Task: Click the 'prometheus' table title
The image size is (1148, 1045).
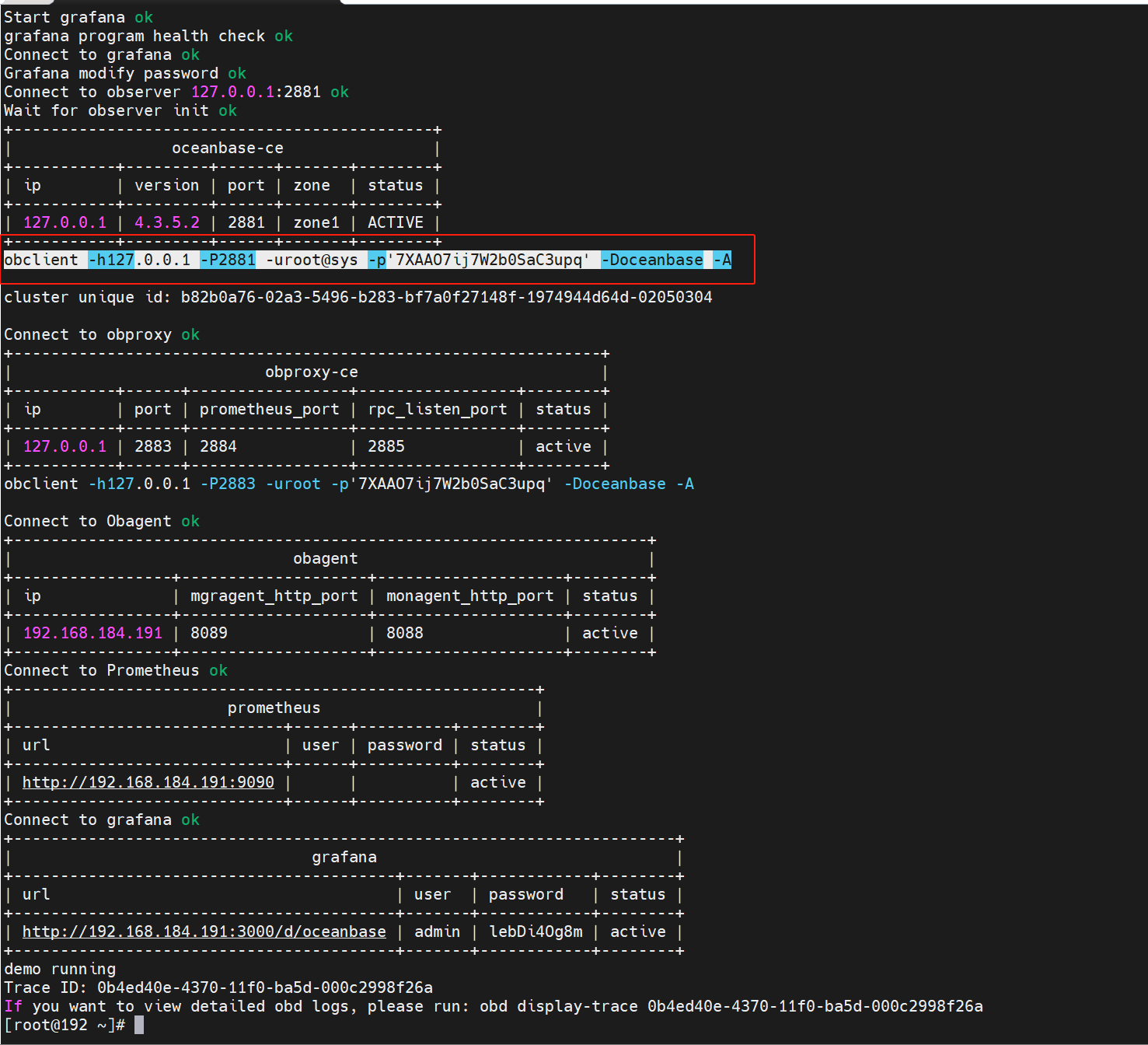Action: coord(274,708)
